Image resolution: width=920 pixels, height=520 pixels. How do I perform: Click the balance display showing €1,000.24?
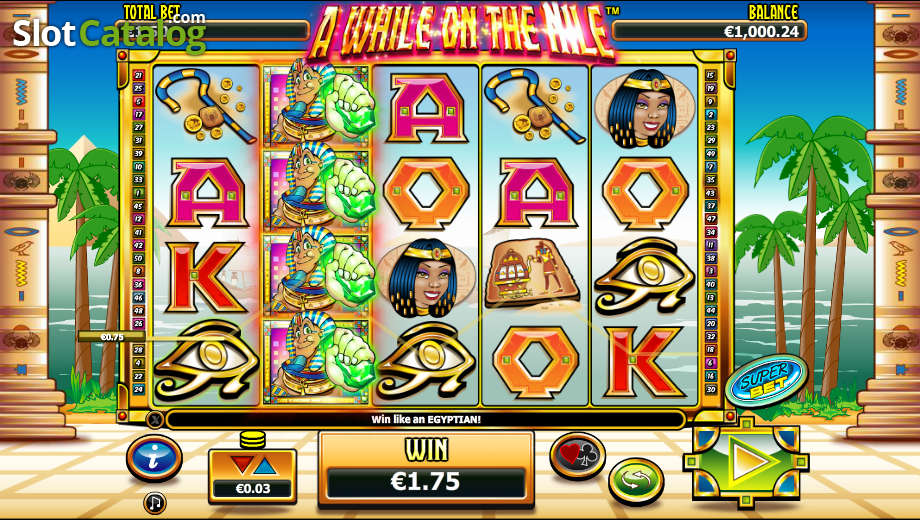(709, 31)
